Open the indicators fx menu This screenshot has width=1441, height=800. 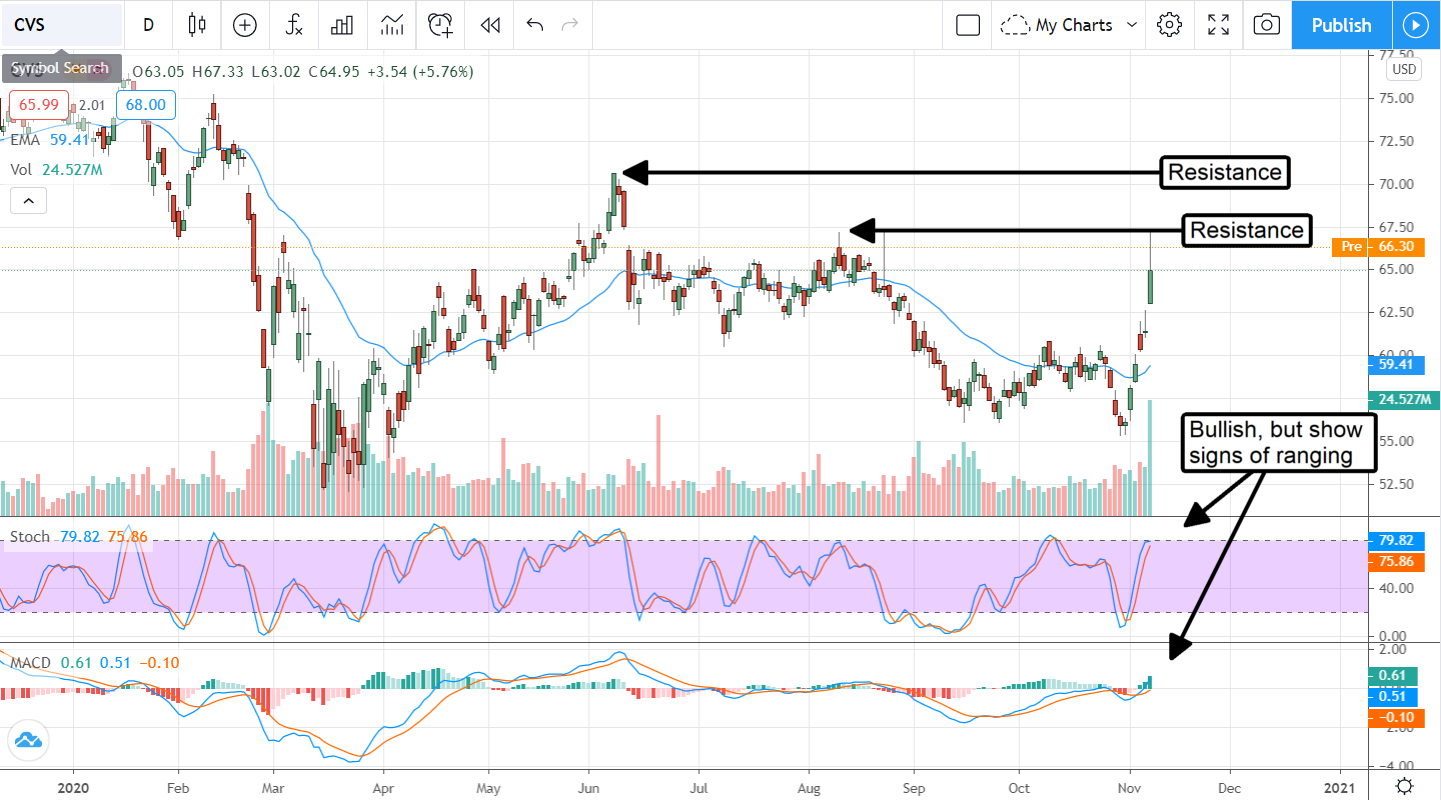[294, 25]
